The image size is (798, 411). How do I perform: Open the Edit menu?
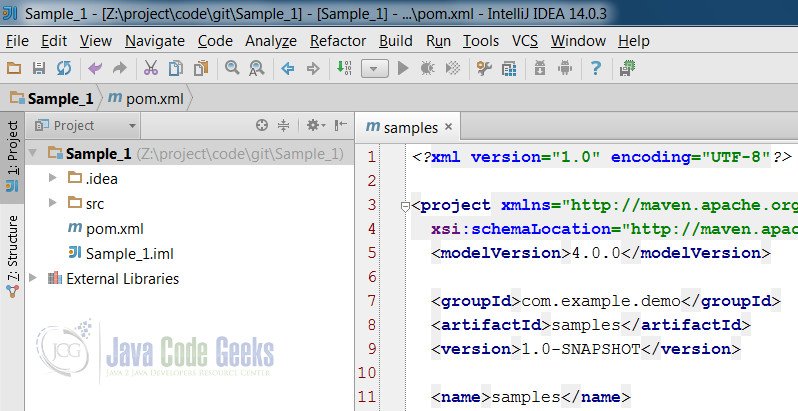click(54, 41)
